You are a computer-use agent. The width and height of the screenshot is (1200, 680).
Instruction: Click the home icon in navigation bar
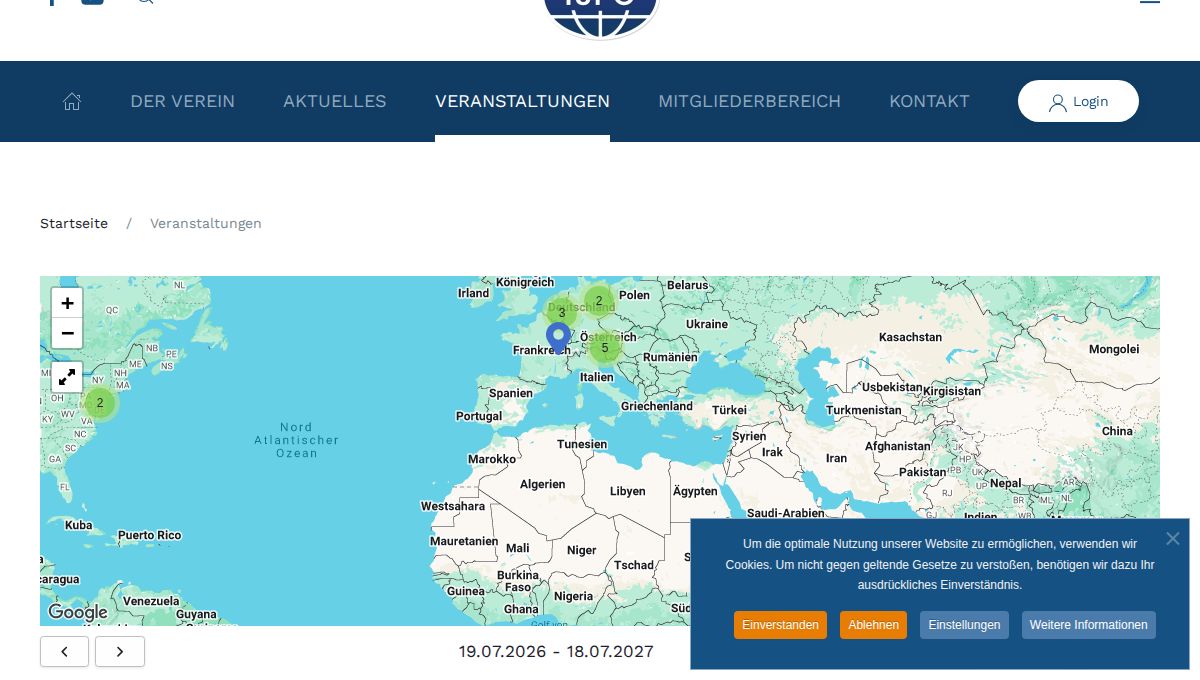(72, 101)
